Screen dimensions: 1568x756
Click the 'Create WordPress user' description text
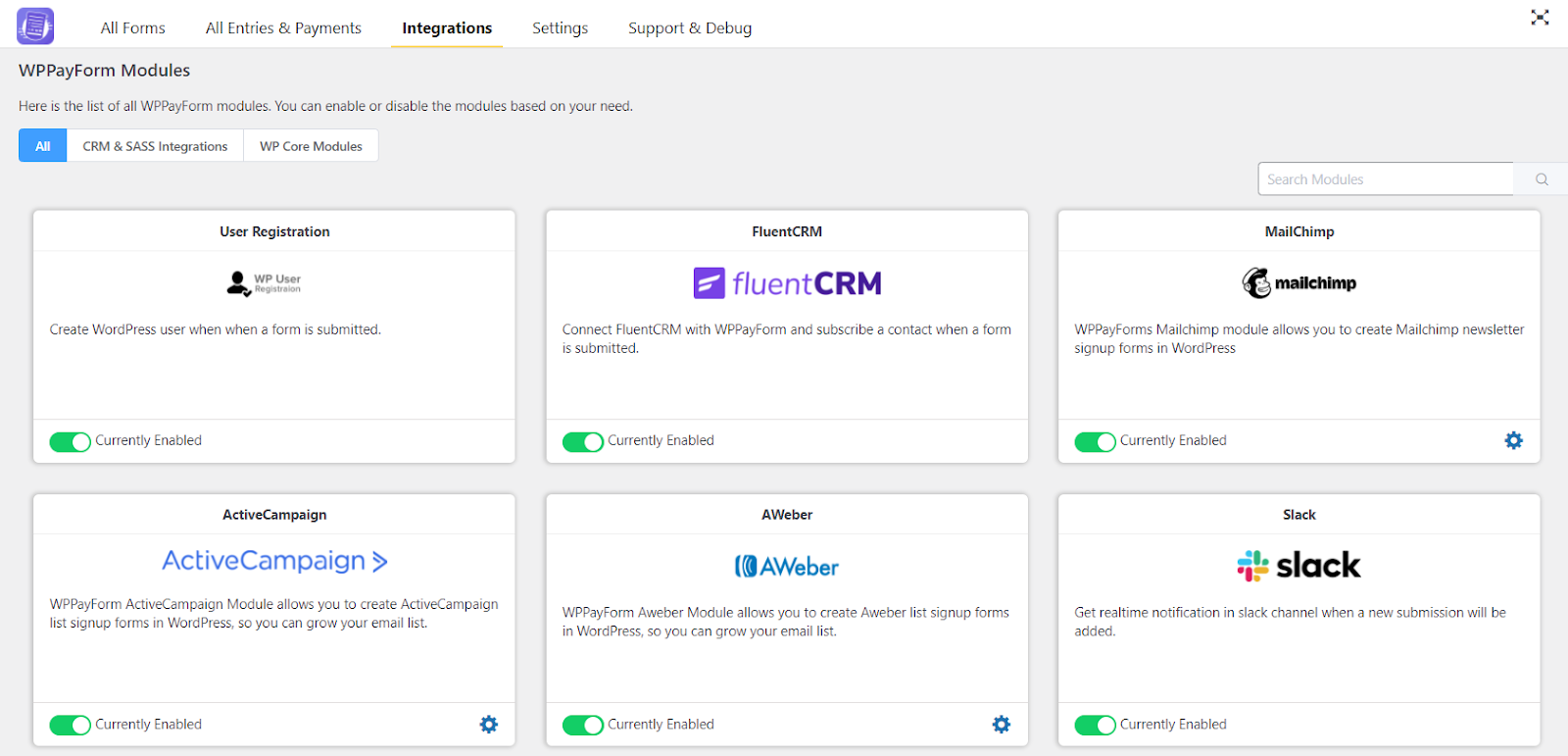[x=216, y=330]
